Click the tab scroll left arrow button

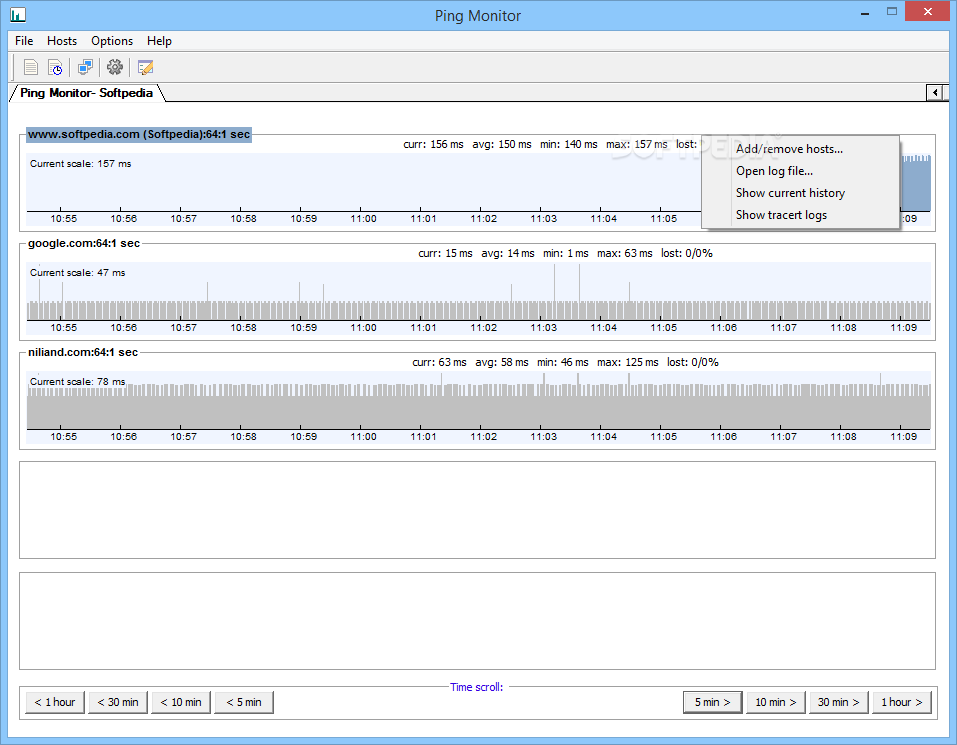[934, 93]
